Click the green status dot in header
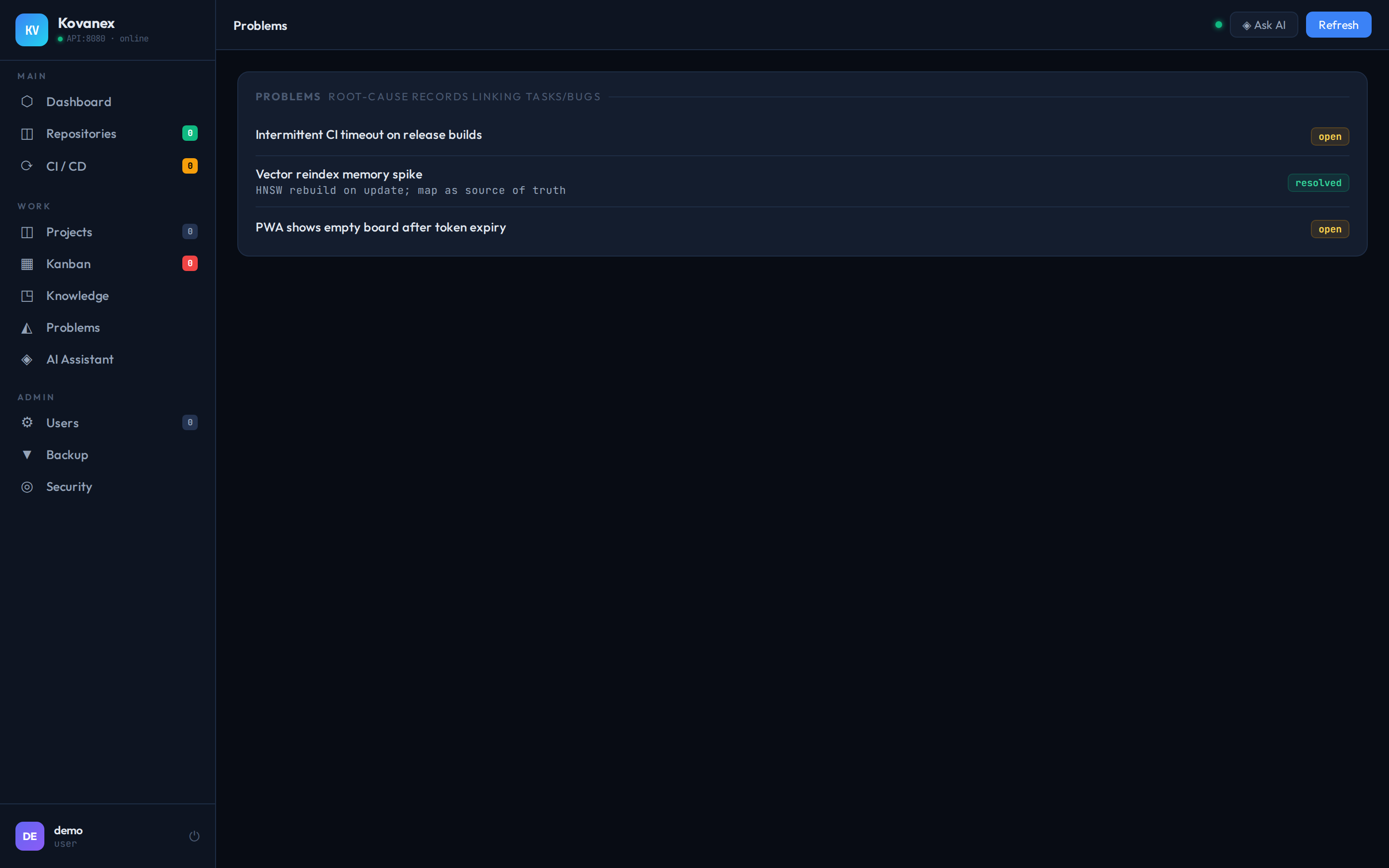This screenshot has width=1389, height=868. pos(1218,25)
